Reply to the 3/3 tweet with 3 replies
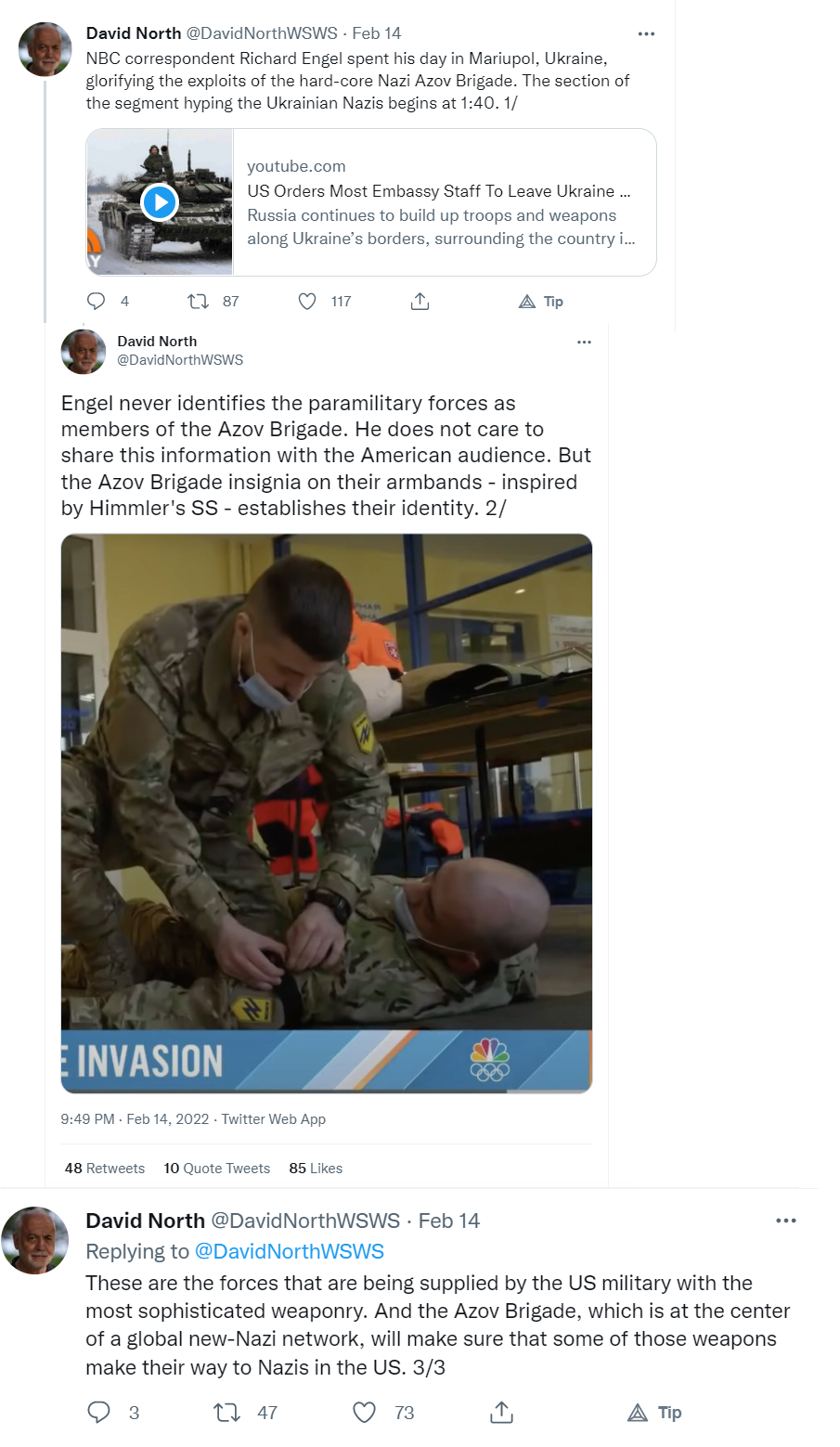840x1447 pixels. pyautogui.click(x=98, y=1413)
